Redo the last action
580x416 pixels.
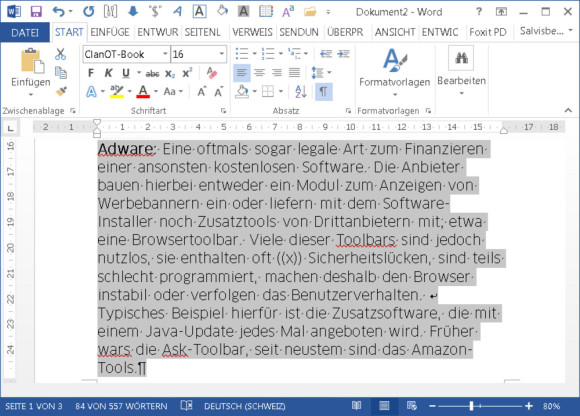click(x=88, y=12)
